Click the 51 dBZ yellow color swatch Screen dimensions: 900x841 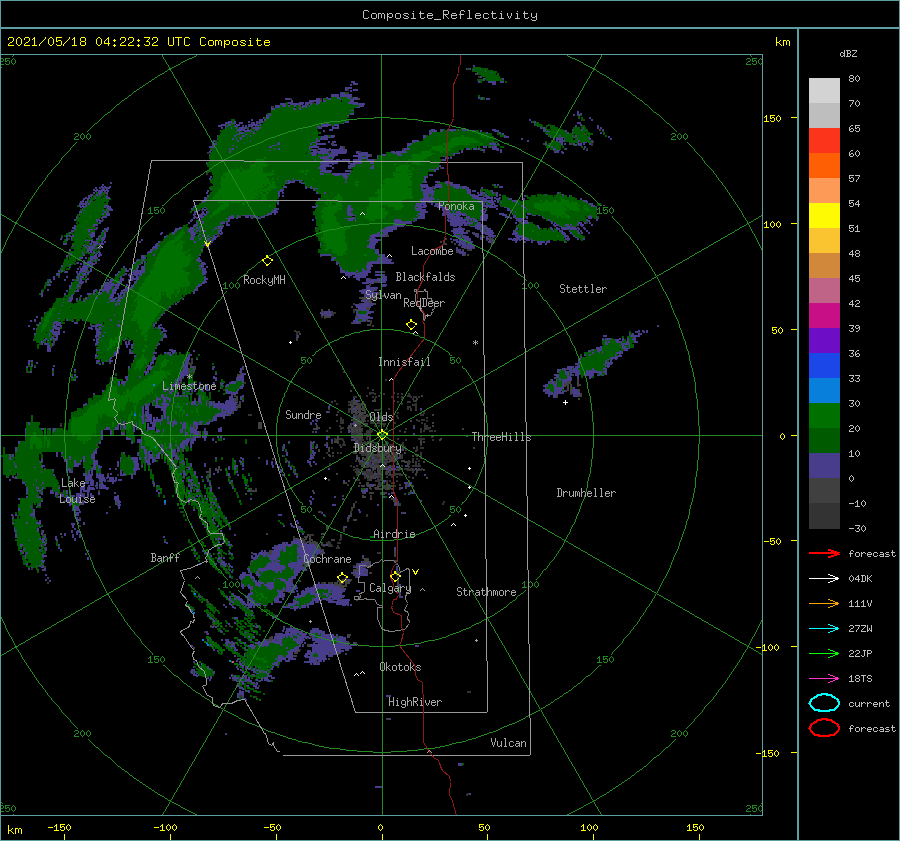[824, 215]
